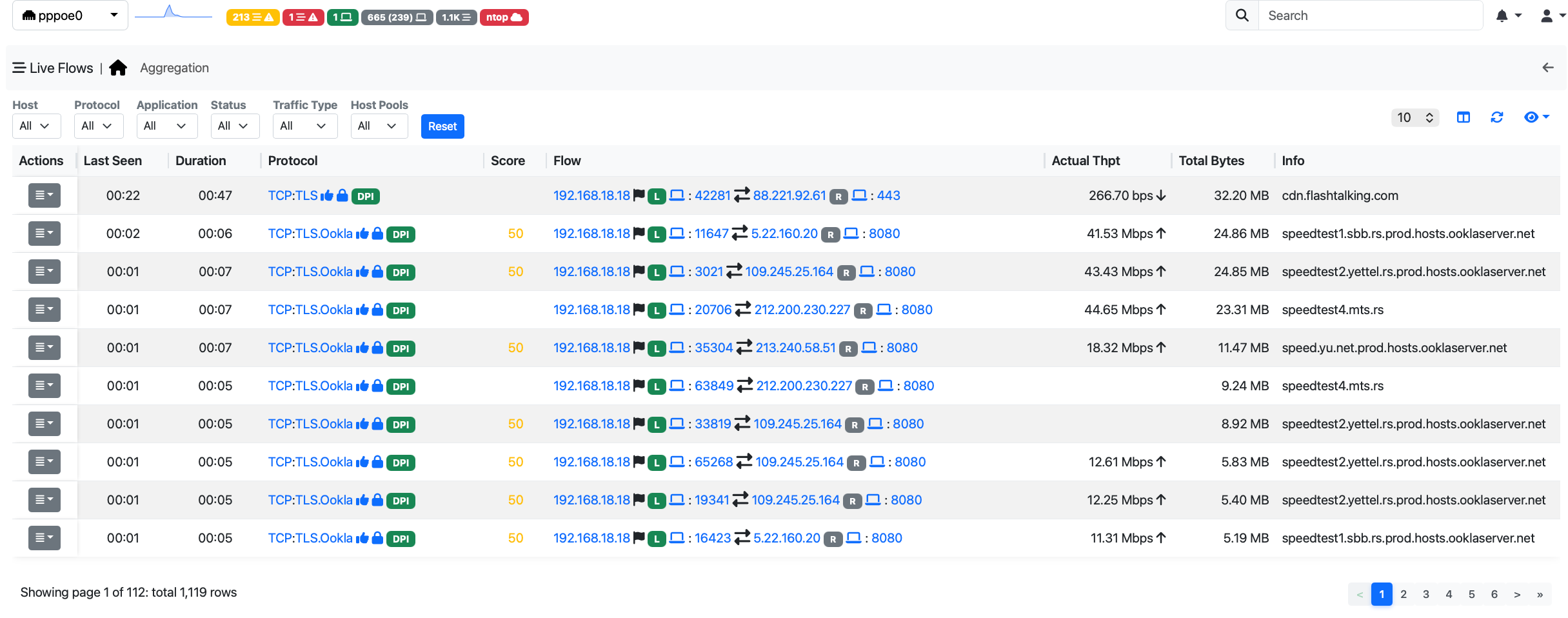Click the thumbs-up icon in port 65268 row

(x=362, y=462)
